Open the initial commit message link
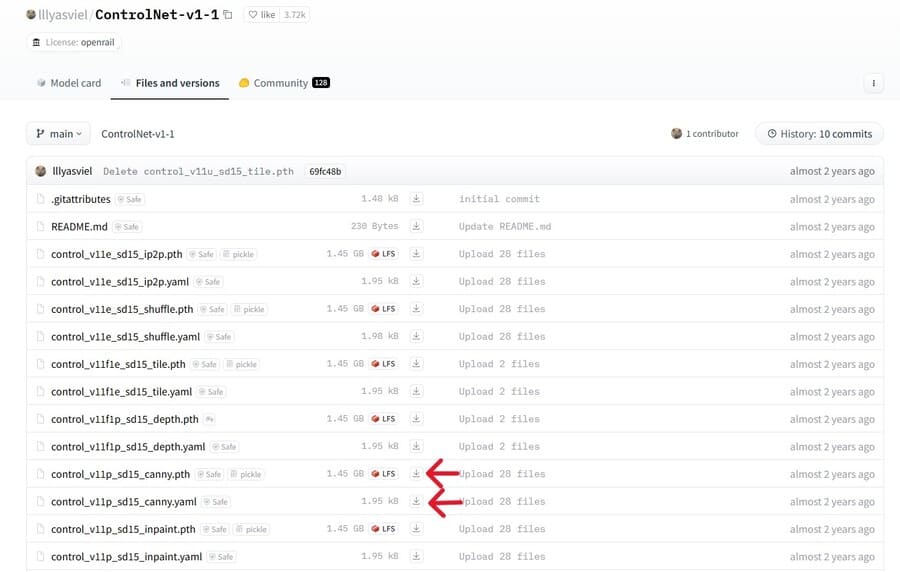Viewport: 900px width, 572px height. (499, 199)
